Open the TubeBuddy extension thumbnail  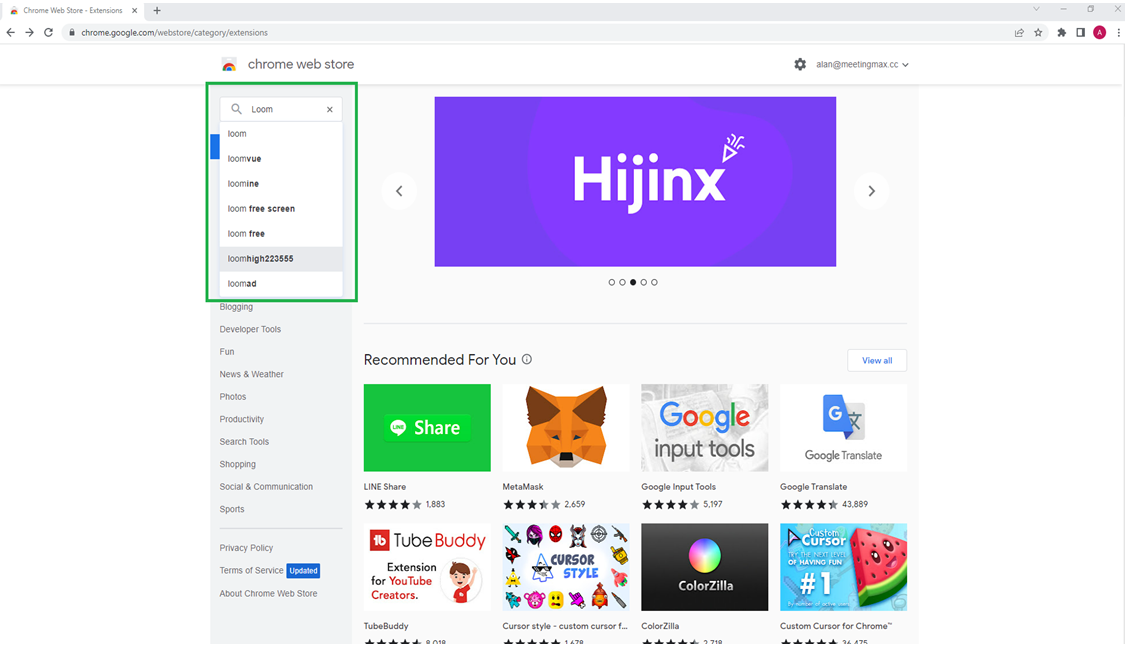pos(427,567)
